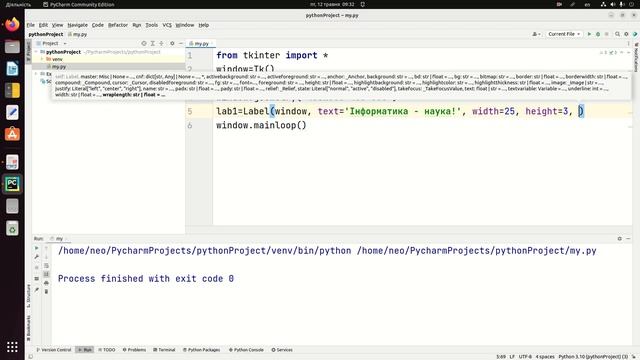Screen dimensions: 640x360
Task: Open the Terminal tool window
Action: tap(164, 350)
